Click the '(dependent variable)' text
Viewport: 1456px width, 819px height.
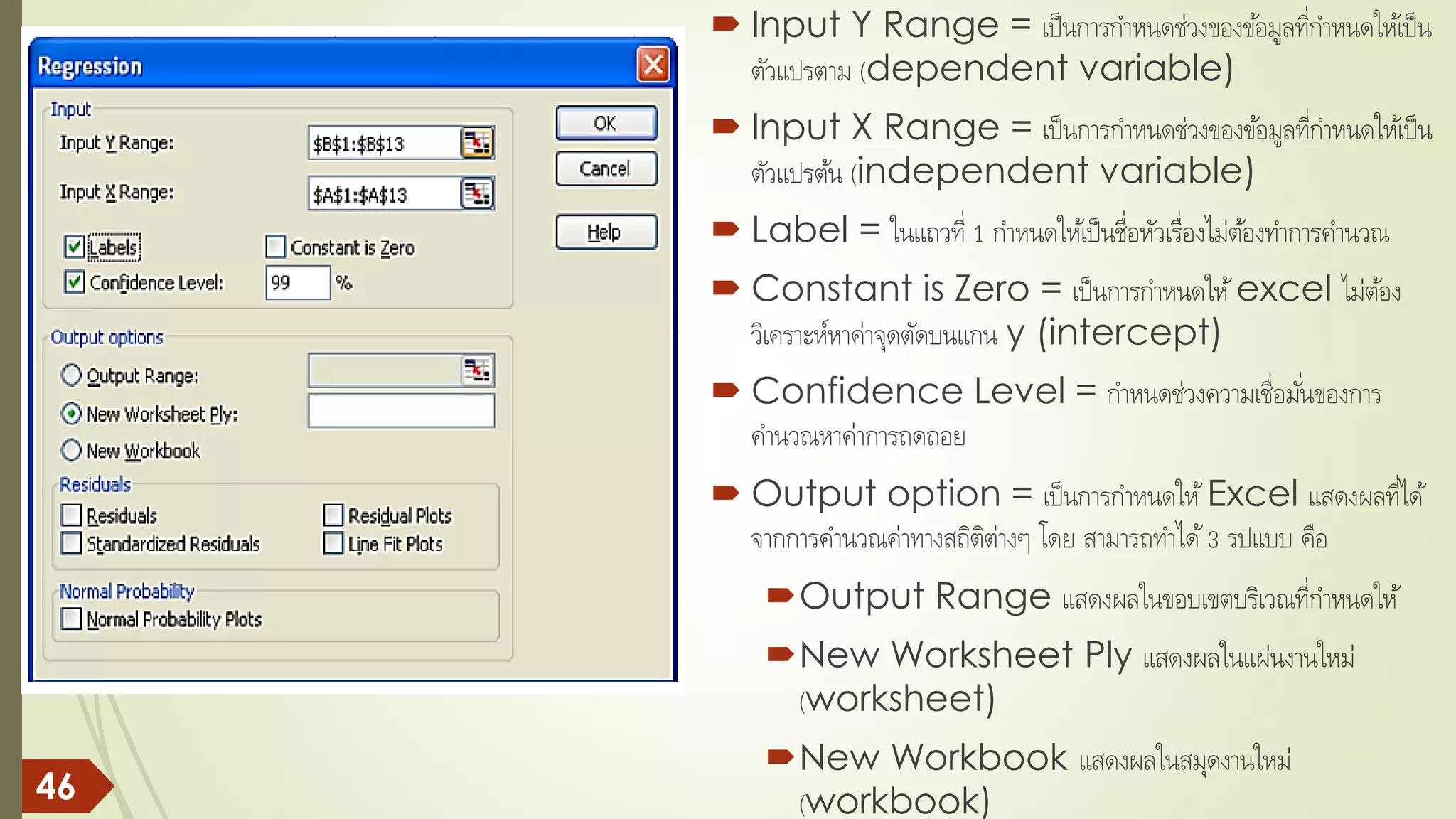pyautogui.click(x=1046, y=69)
